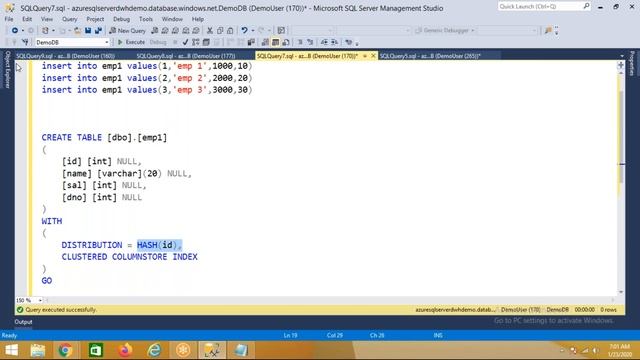640x360 pixels.
Task: Open Internet Explorer from the taskbar
Action: coord(154,350)
